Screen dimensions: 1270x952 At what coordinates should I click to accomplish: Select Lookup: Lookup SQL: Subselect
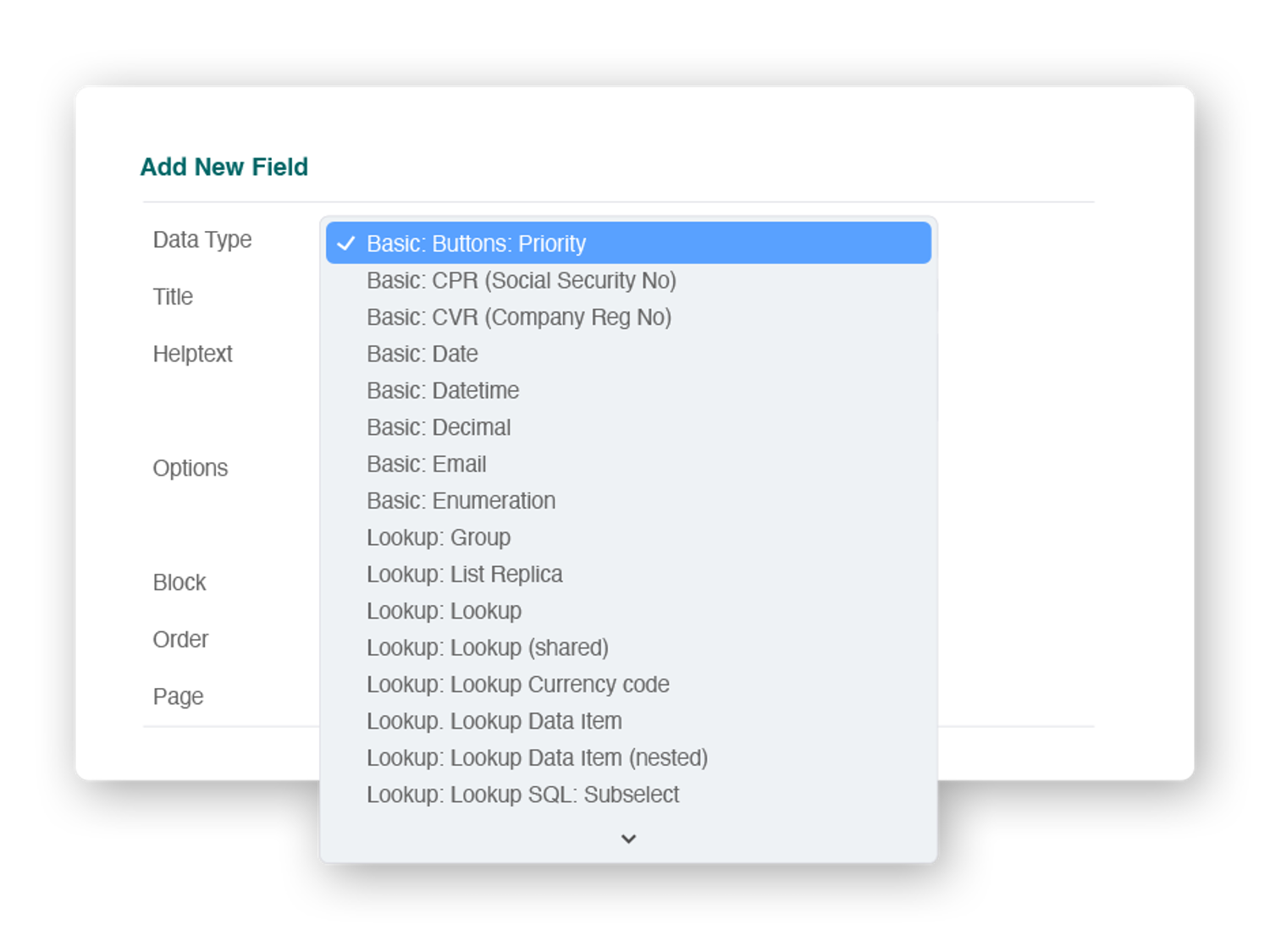522,795
